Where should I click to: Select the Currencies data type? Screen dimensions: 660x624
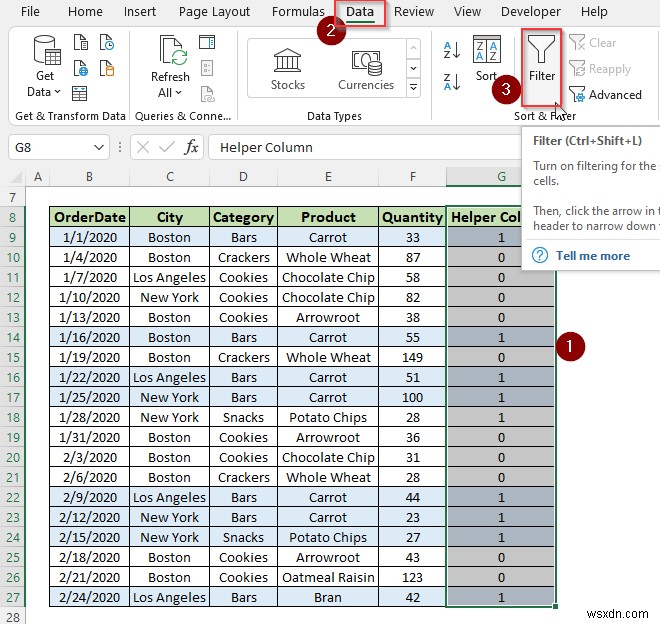point(366,69)
